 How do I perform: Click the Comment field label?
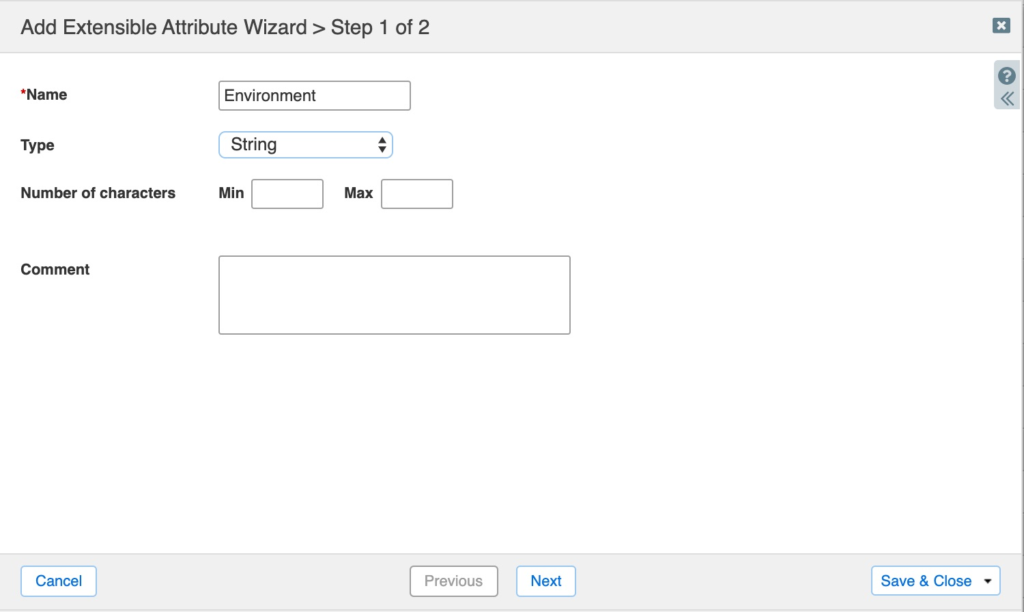(55, 269)
